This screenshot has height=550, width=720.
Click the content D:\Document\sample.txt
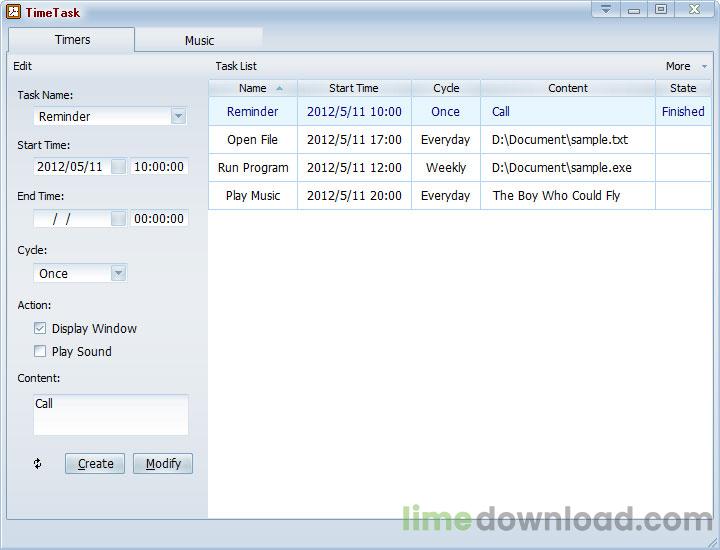560,140
